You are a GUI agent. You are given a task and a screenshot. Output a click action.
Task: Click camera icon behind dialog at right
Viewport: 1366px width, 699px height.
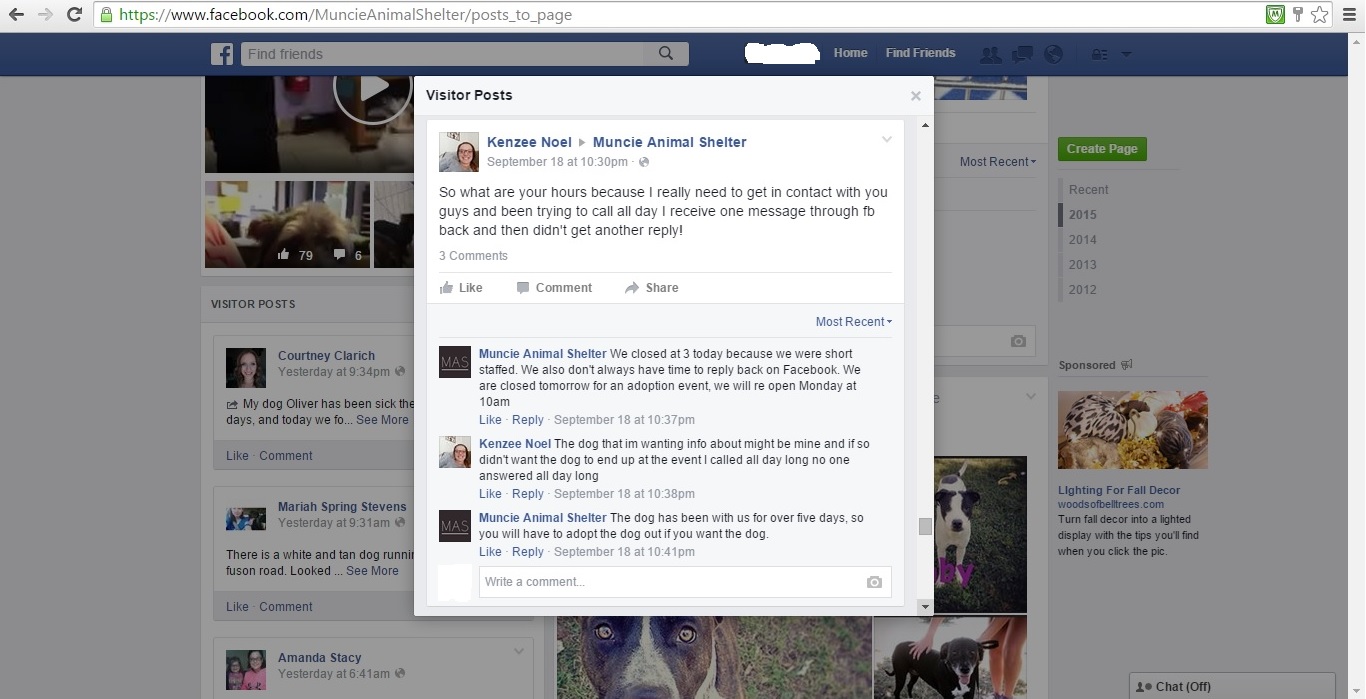(1018, 341)
